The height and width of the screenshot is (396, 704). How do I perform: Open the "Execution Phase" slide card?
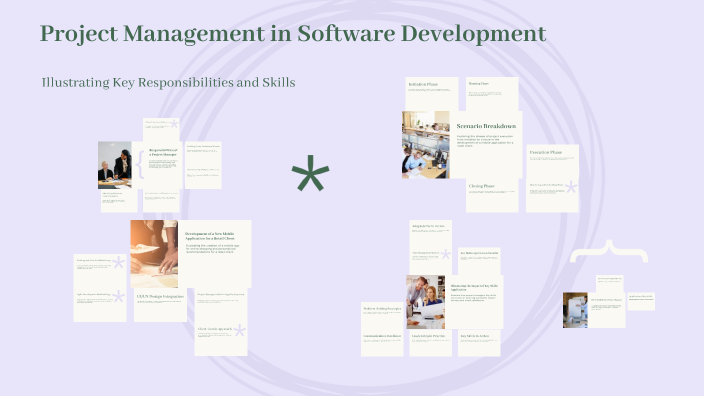coord(552,161)
